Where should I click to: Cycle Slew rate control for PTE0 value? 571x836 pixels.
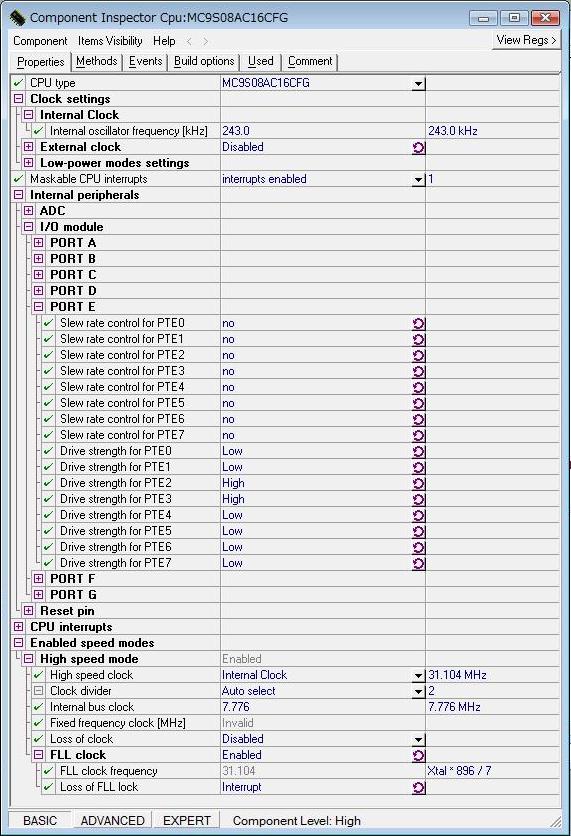(419, 324)
